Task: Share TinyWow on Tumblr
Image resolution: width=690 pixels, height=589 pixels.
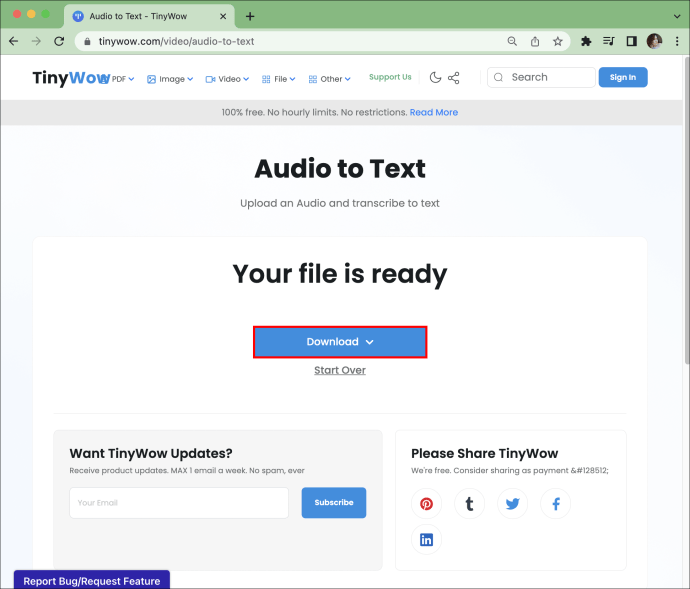Action: [x=469, y=504]
